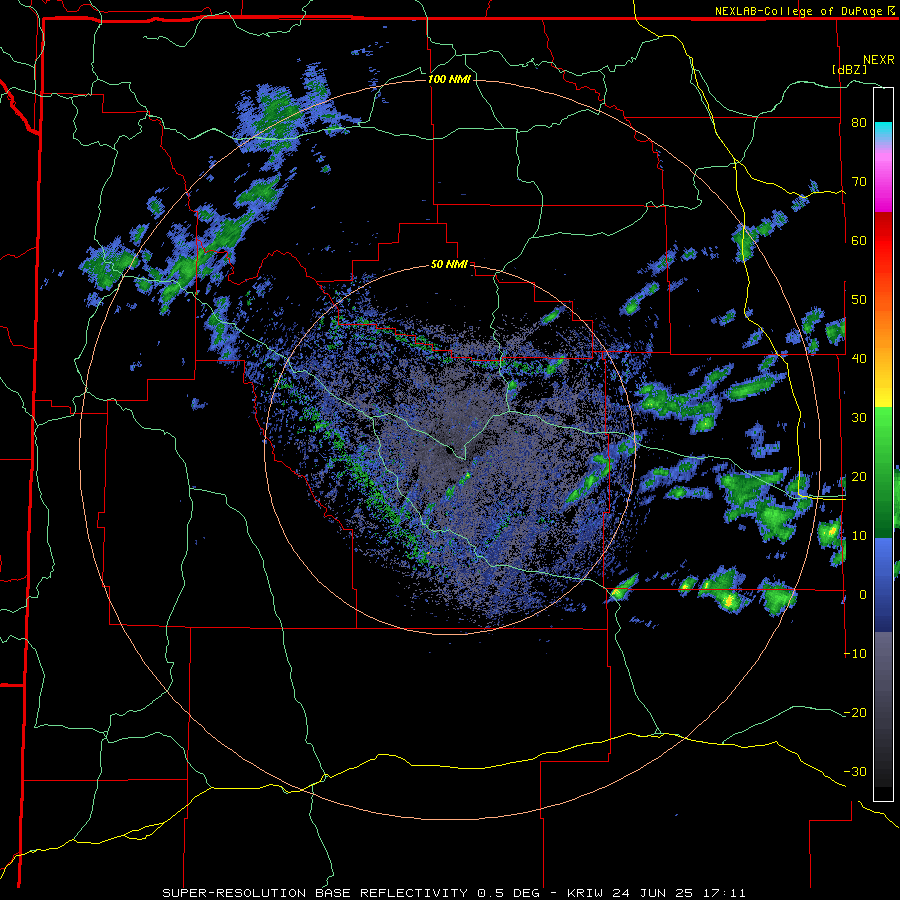
Task: Click the dBZ units label above scale
Action: (849, 69)
